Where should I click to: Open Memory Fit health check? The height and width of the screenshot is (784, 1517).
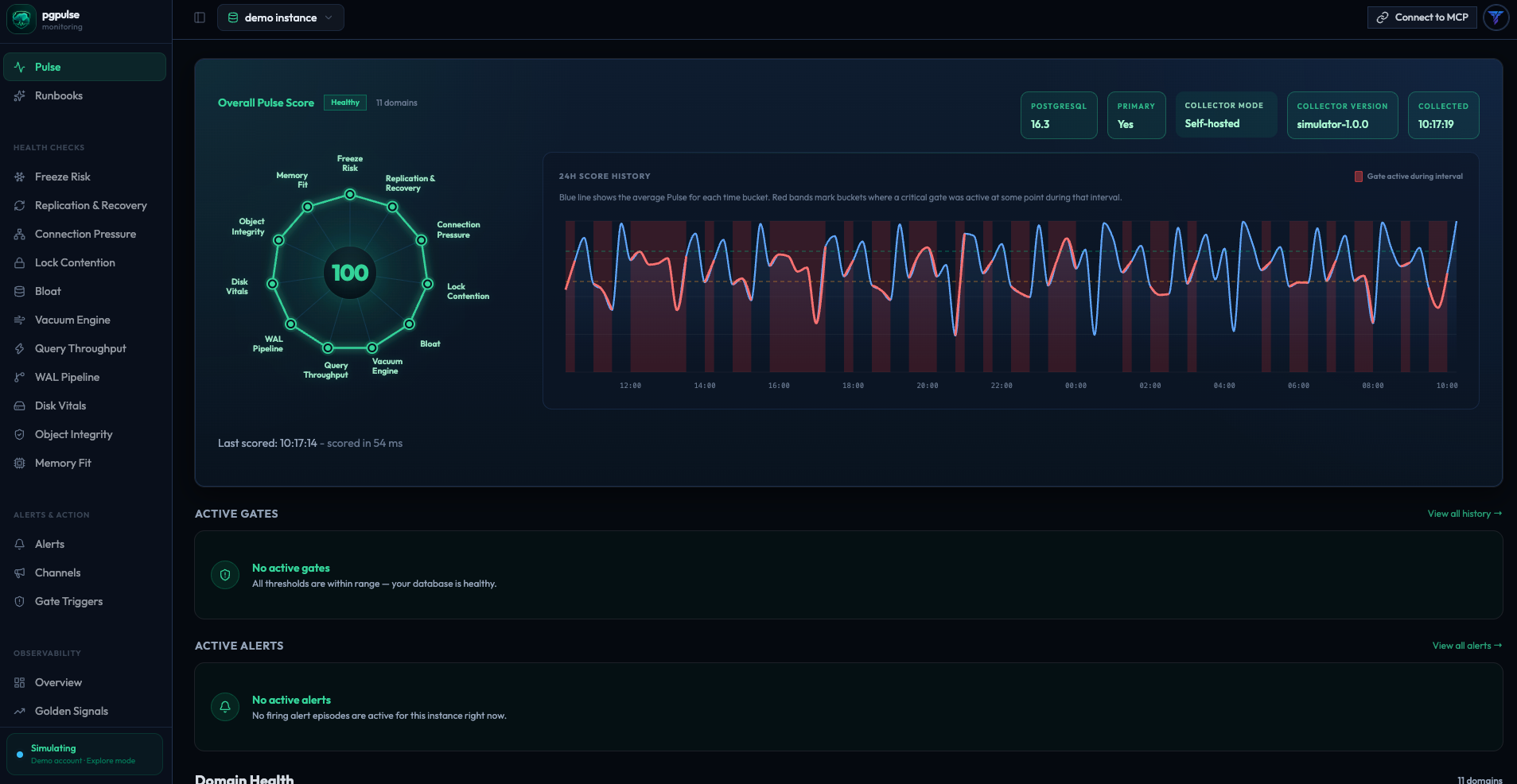(85, 463)
